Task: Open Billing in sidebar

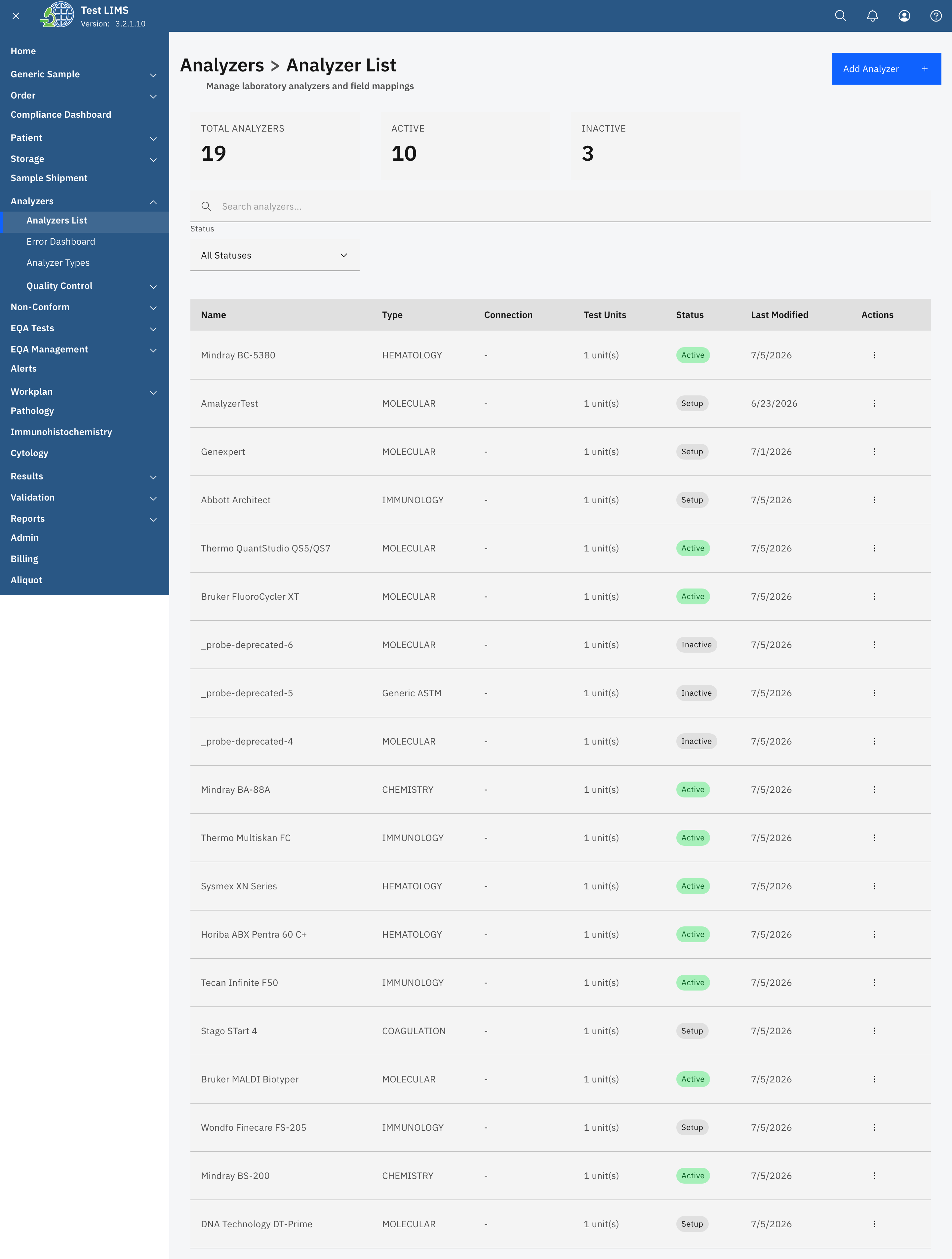Action: point(24,559)
